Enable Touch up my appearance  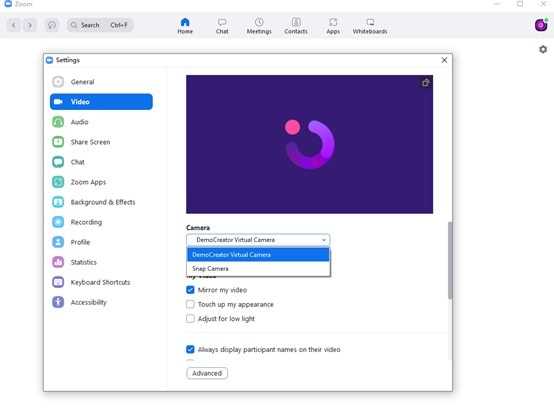(190, 304)
